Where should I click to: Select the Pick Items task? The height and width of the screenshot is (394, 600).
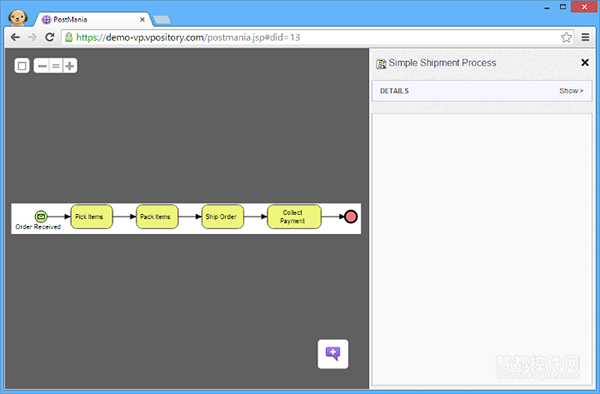(92, 217)
